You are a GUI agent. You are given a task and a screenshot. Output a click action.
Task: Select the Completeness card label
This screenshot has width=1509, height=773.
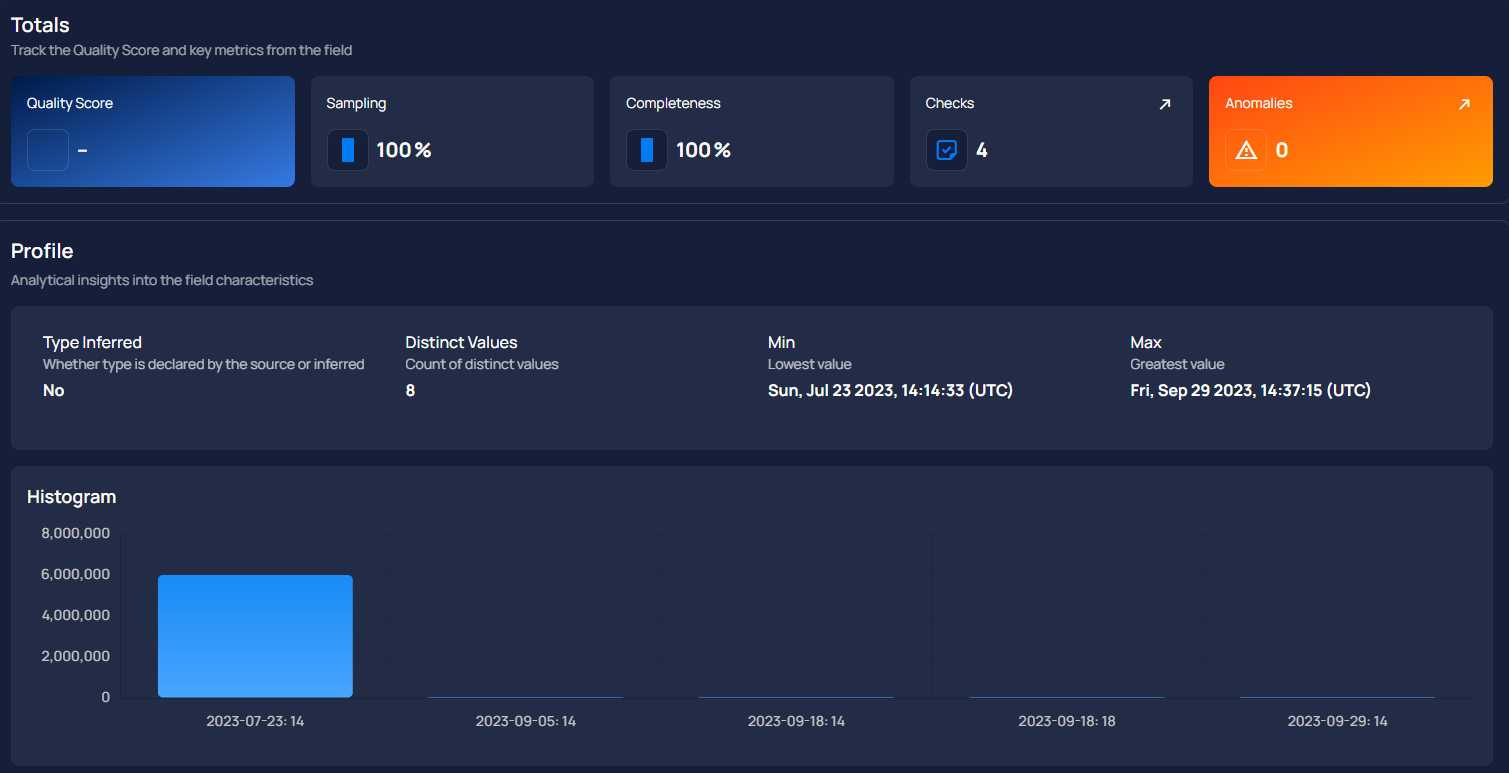point(673,103)
